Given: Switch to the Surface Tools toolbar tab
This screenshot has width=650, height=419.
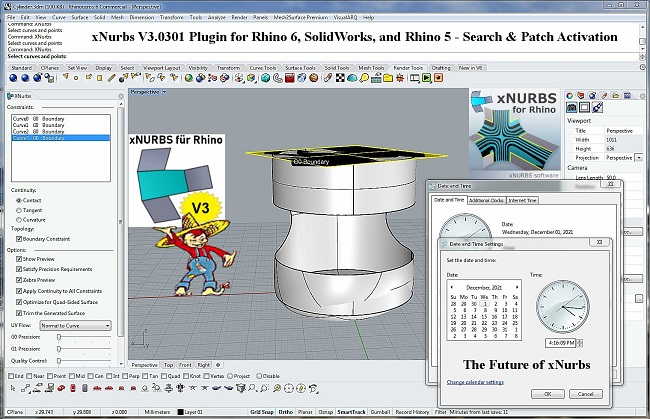Looking at the screenshot, I should click(x=300, y=68).
